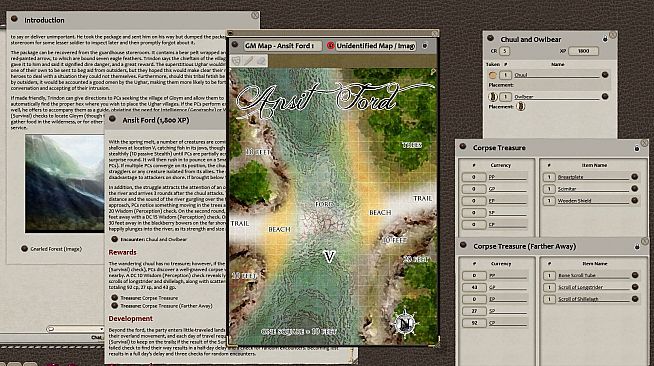Click the Chuul and Owlbear link icon
Viewport: 654px width, 366px height.
[x=490, y=38]
